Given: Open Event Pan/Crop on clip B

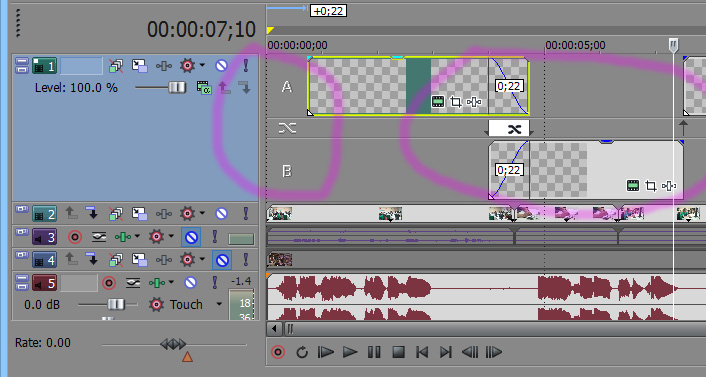Looking at the screenshot, I should click(651, 186).
